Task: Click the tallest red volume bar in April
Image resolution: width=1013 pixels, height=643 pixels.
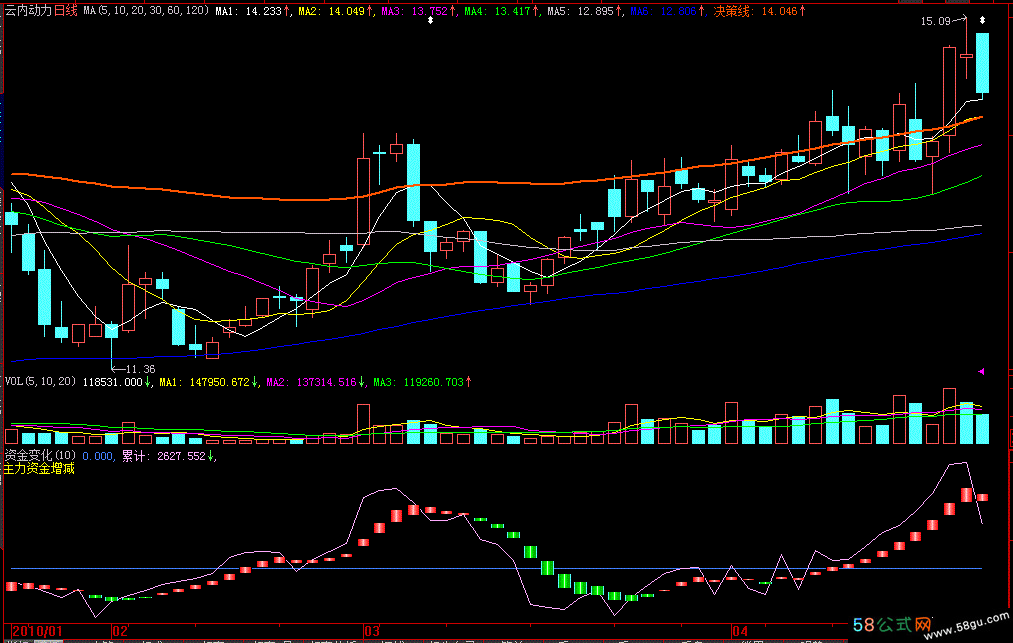Action: [949, 416]
